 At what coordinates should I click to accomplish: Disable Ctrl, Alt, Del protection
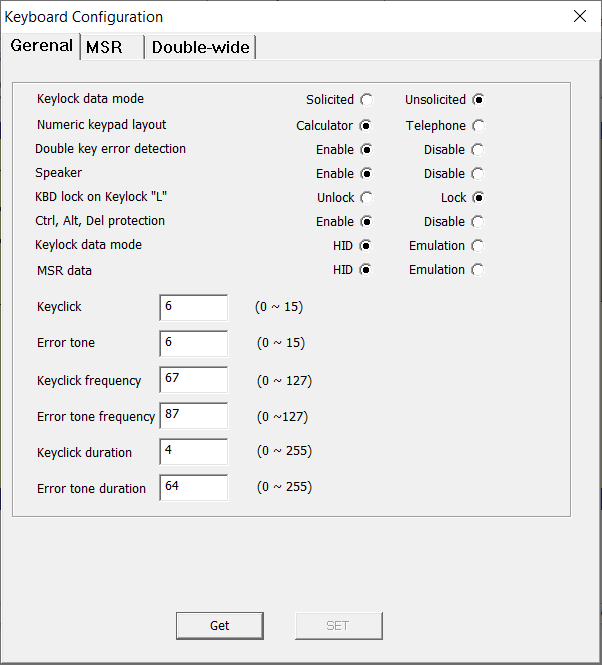pos(478,222)
